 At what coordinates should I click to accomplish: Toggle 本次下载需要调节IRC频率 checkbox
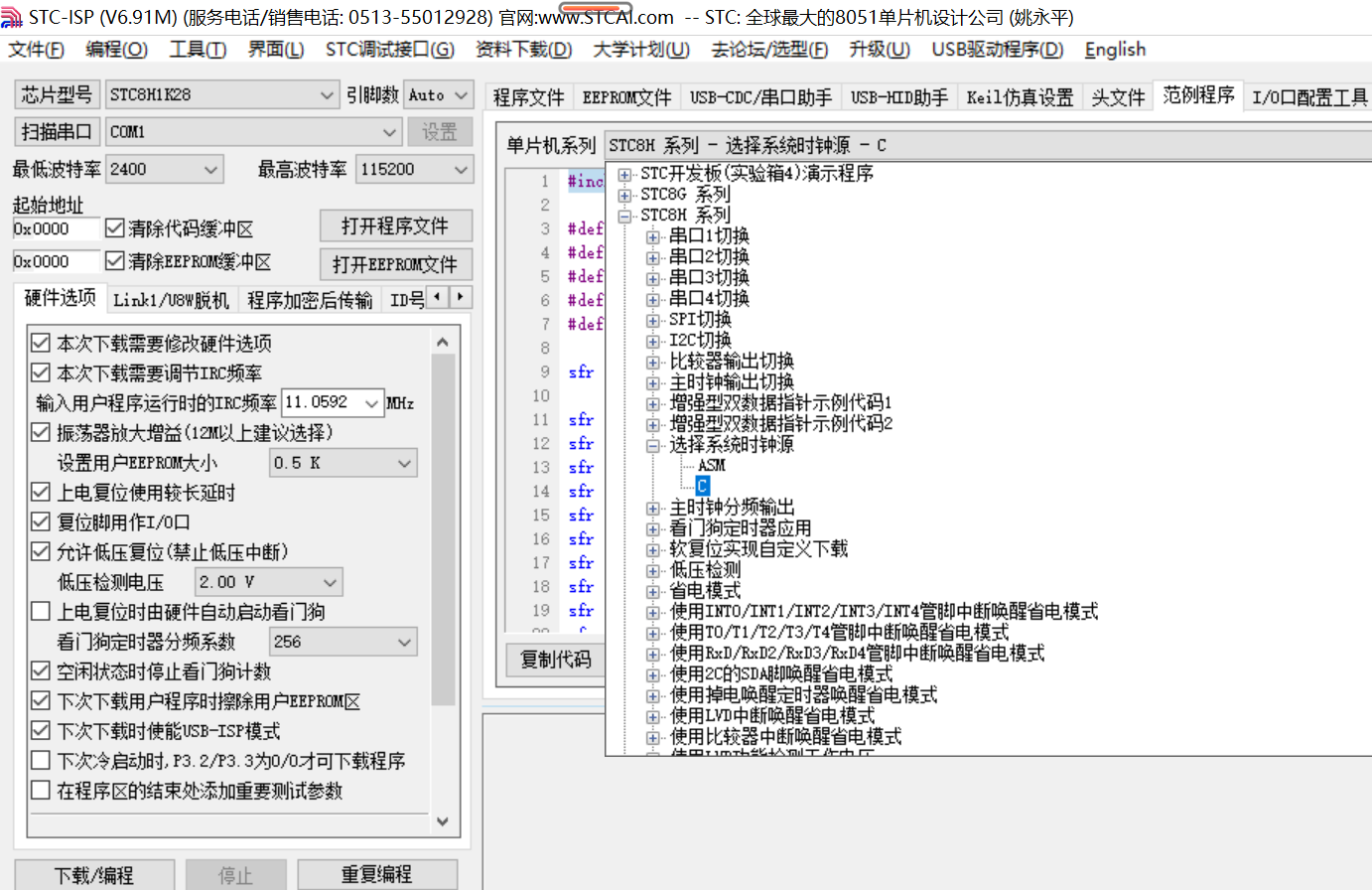[x=41, y=373]
